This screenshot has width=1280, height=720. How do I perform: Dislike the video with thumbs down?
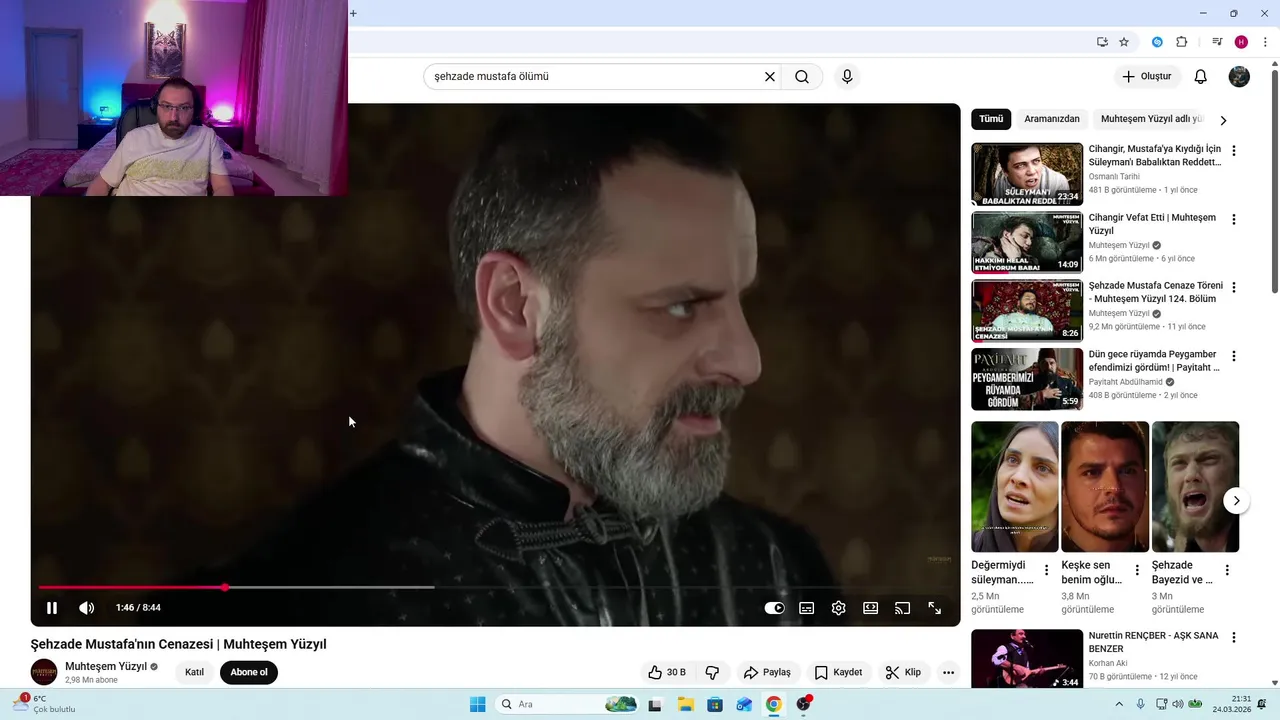[x=712, y=672]
